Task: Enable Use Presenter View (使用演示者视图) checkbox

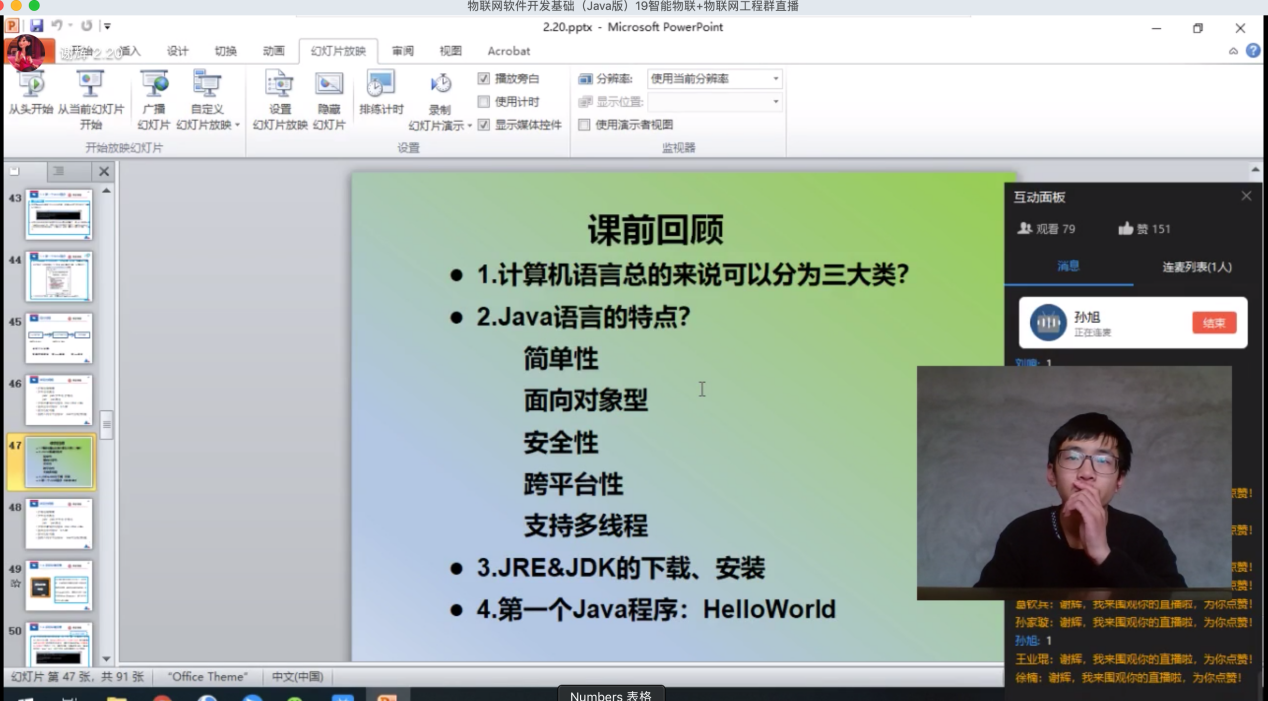Action: point(585,125)
